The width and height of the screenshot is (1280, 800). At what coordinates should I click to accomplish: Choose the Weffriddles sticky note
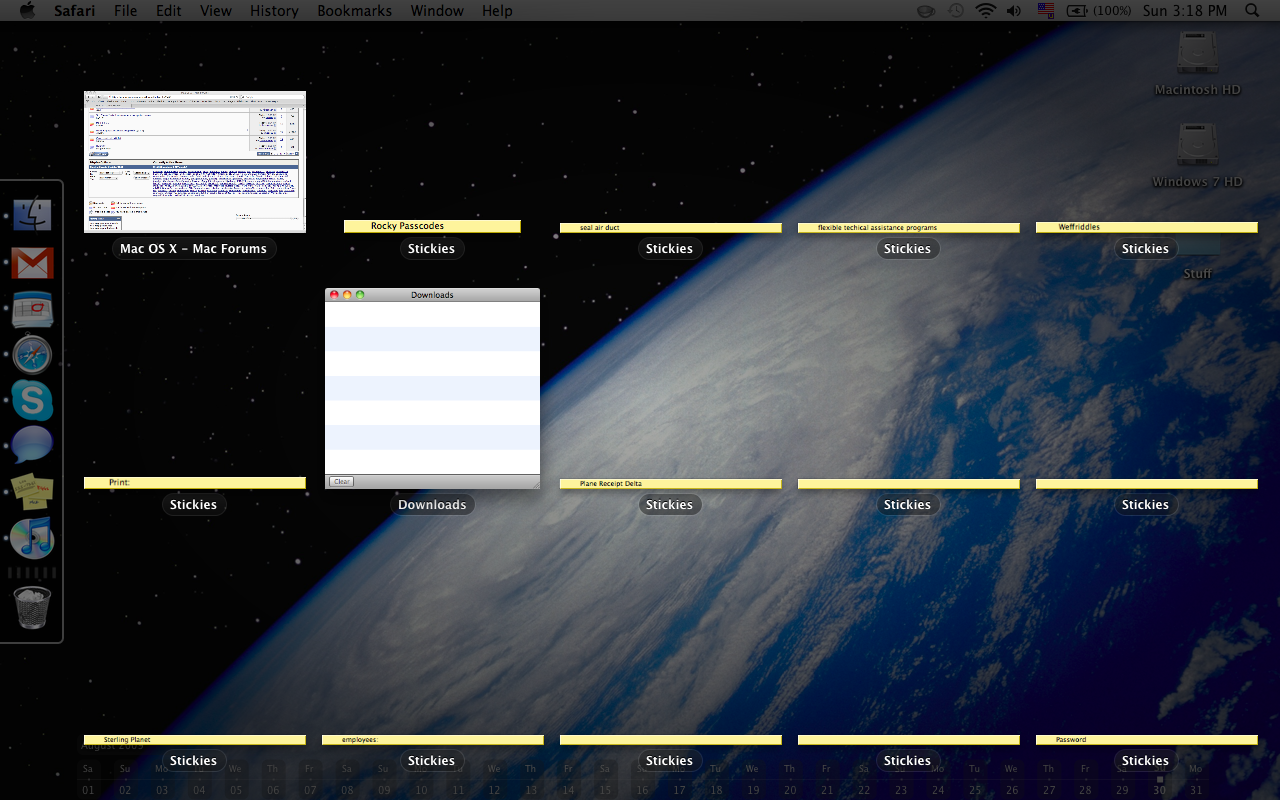point(1146,228)
